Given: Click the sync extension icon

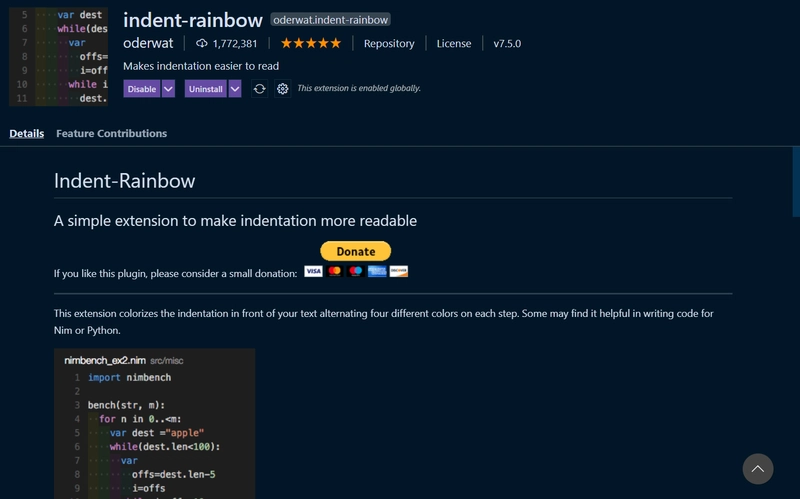Looking at the screenshot, I should (x=259, y=89).
